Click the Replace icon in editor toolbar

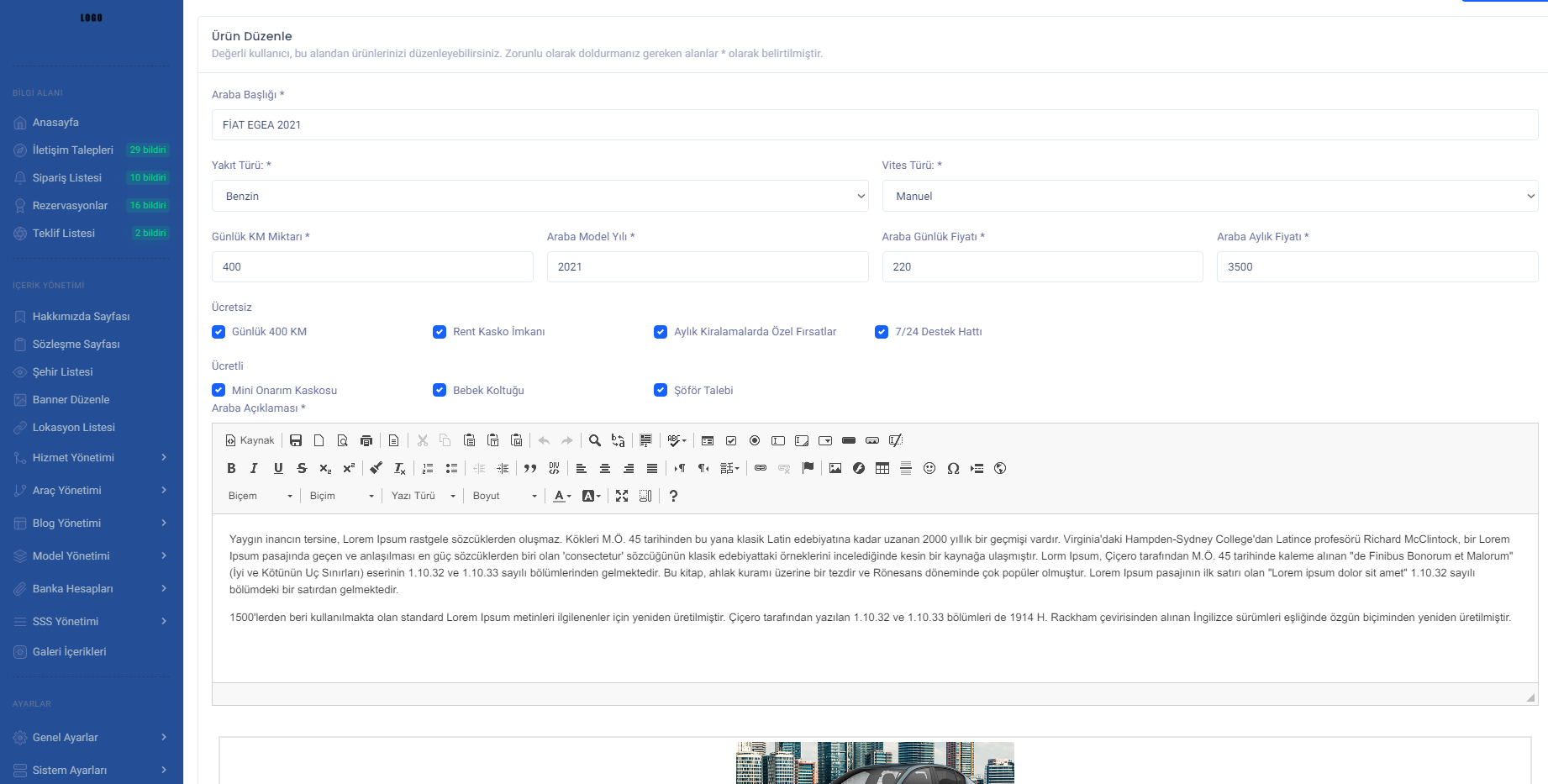click(619, 440)
